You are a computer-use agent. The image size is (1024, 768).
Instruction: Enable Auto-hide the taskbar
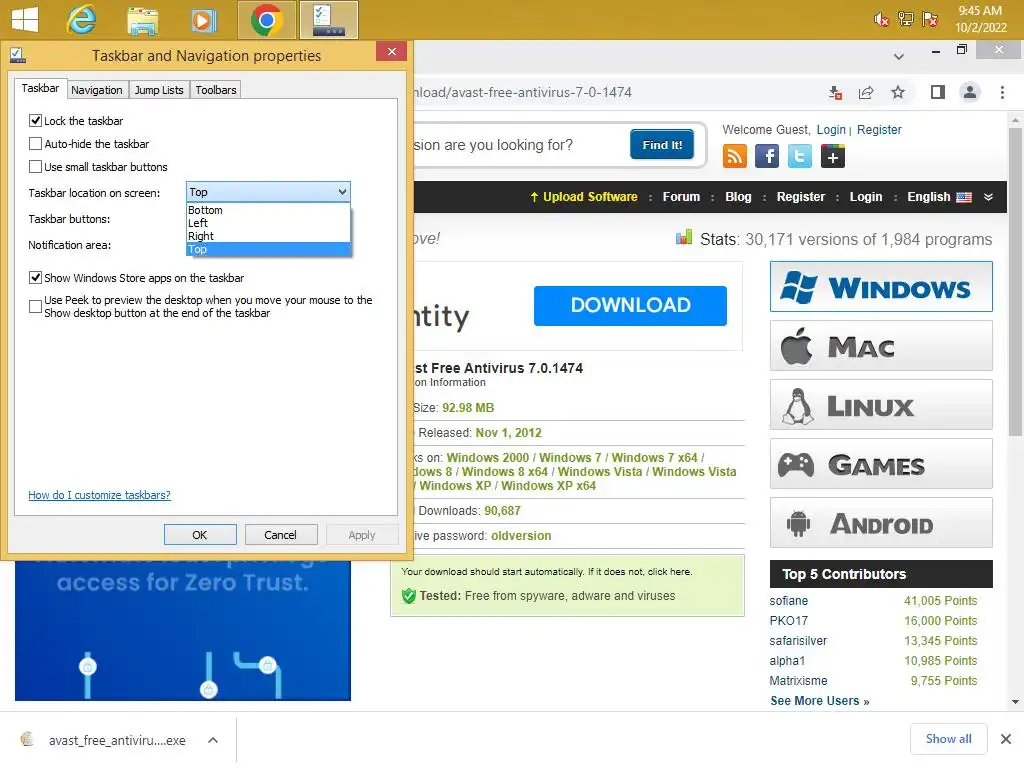click(35, 144)
